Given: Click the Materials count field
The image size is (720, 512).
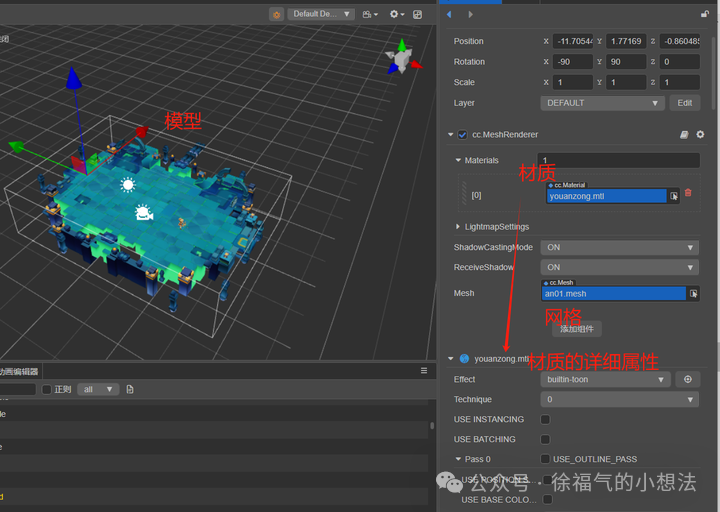Looking at the screenshot, I should click(x=619, y=160).
